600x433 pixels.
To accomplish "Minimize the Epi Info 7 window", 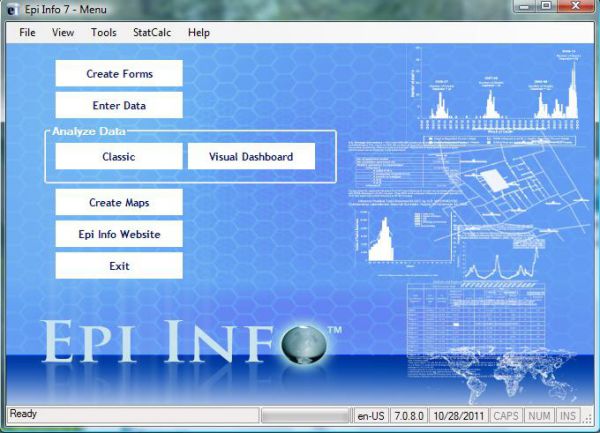I will (x=525, y=7).
